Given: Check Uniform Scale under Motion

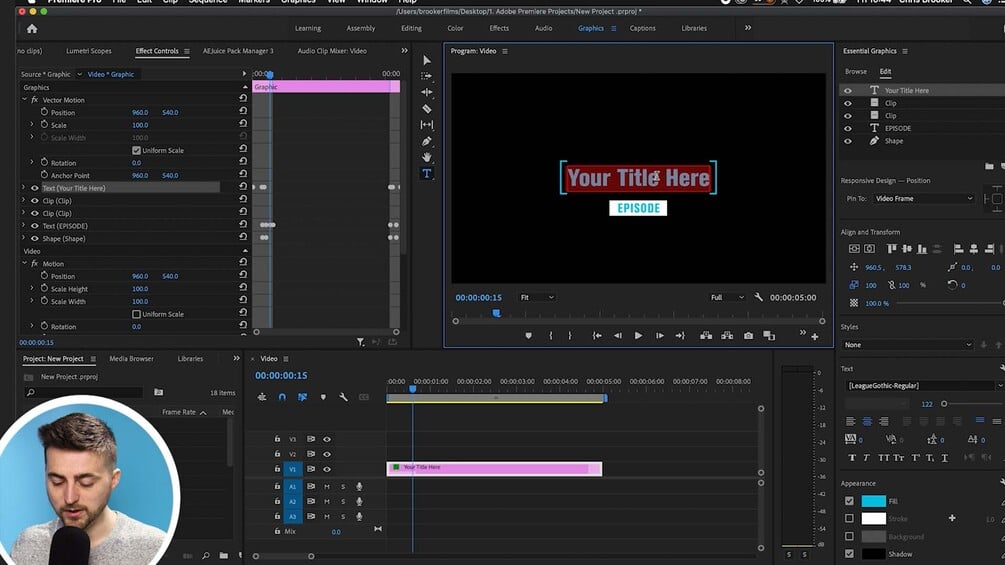Looking at the screenshot, I should click(x=137, y=314).
